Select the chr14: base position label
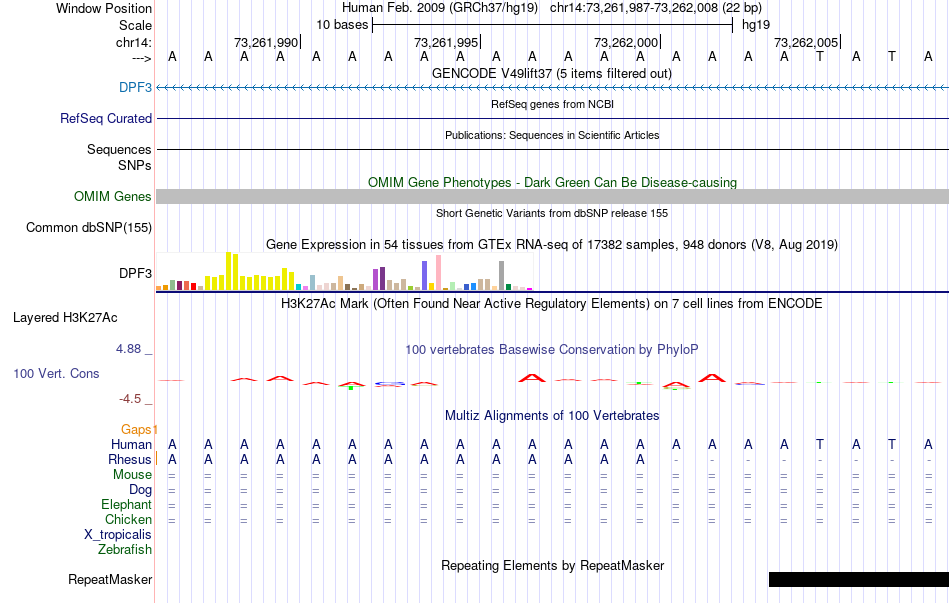This screenshot has width=950, height=603. point(133,42)
